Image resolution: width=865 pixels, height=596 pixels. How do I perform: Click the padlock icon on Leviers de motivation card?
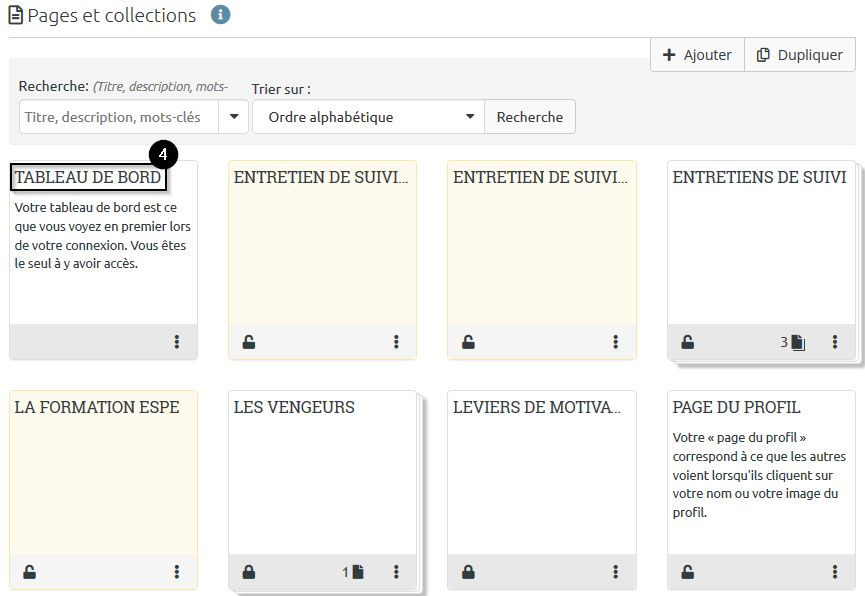pos(468,572)
